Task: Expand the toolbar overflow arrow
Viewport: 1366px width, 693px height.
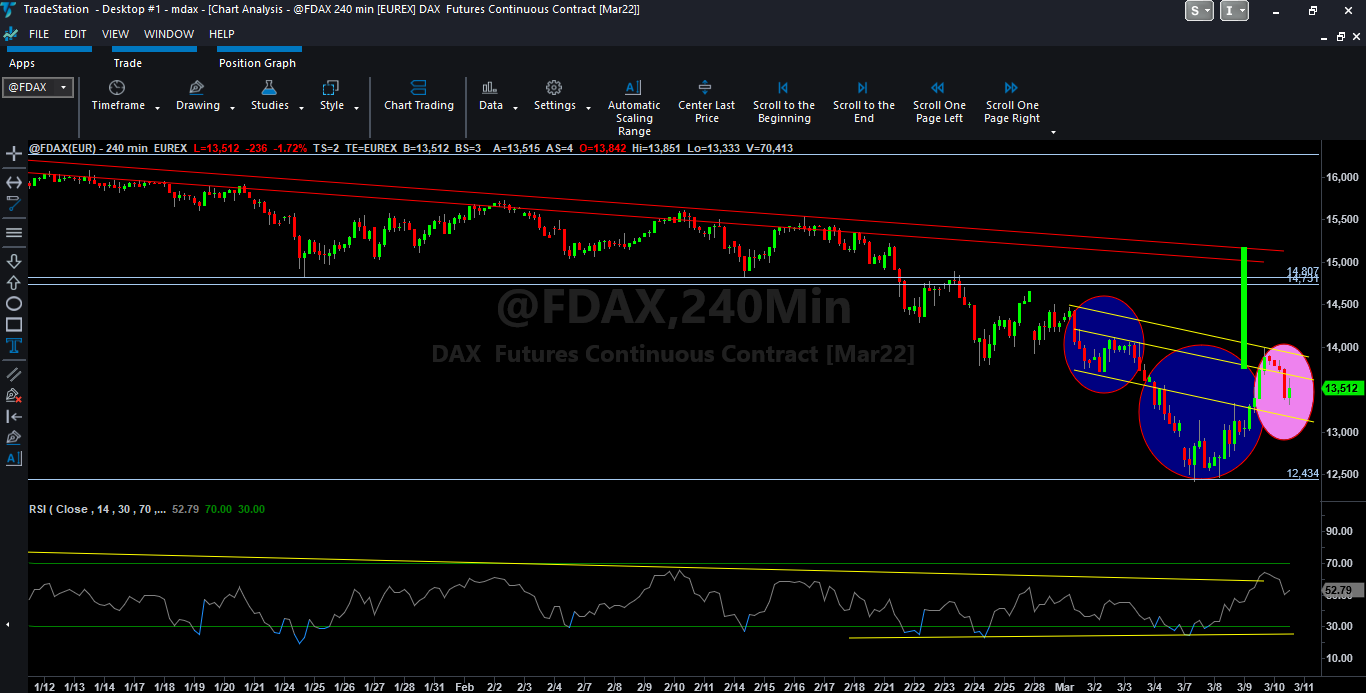Action: pyautogui.click(x=1053, y=131)
